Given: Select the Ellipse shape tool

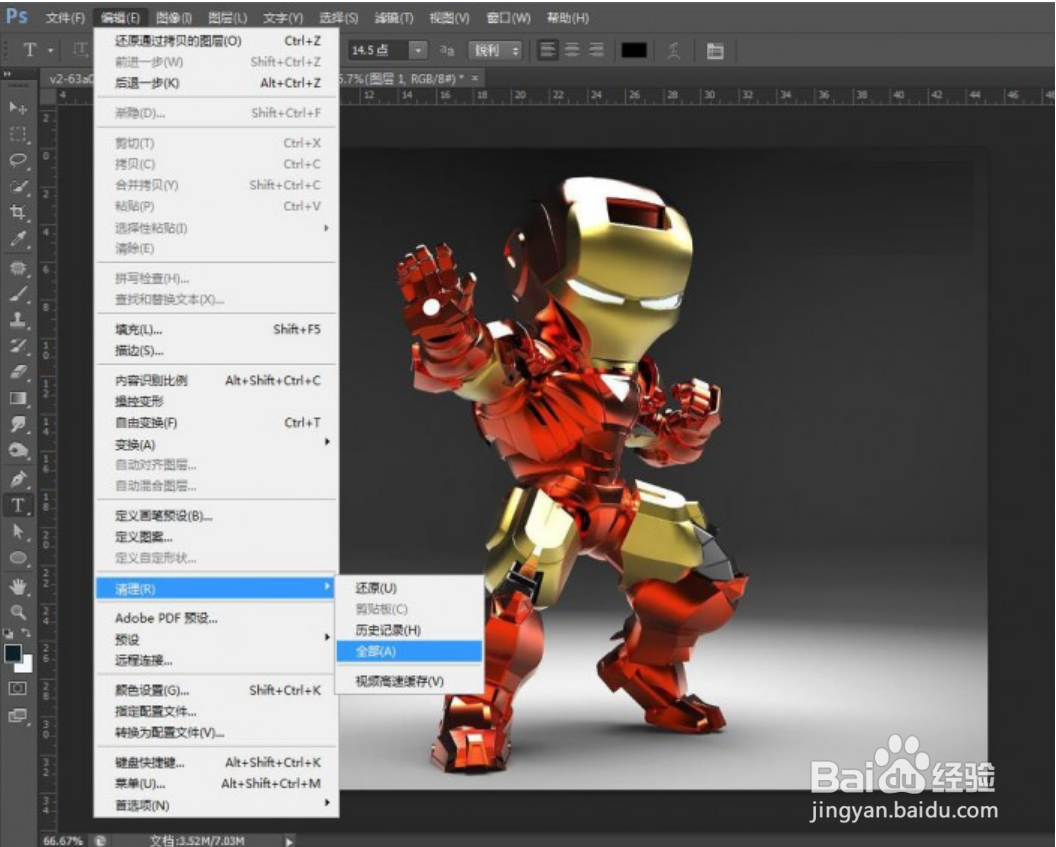Looking at the screenshot, I should (x=18, y=557).
